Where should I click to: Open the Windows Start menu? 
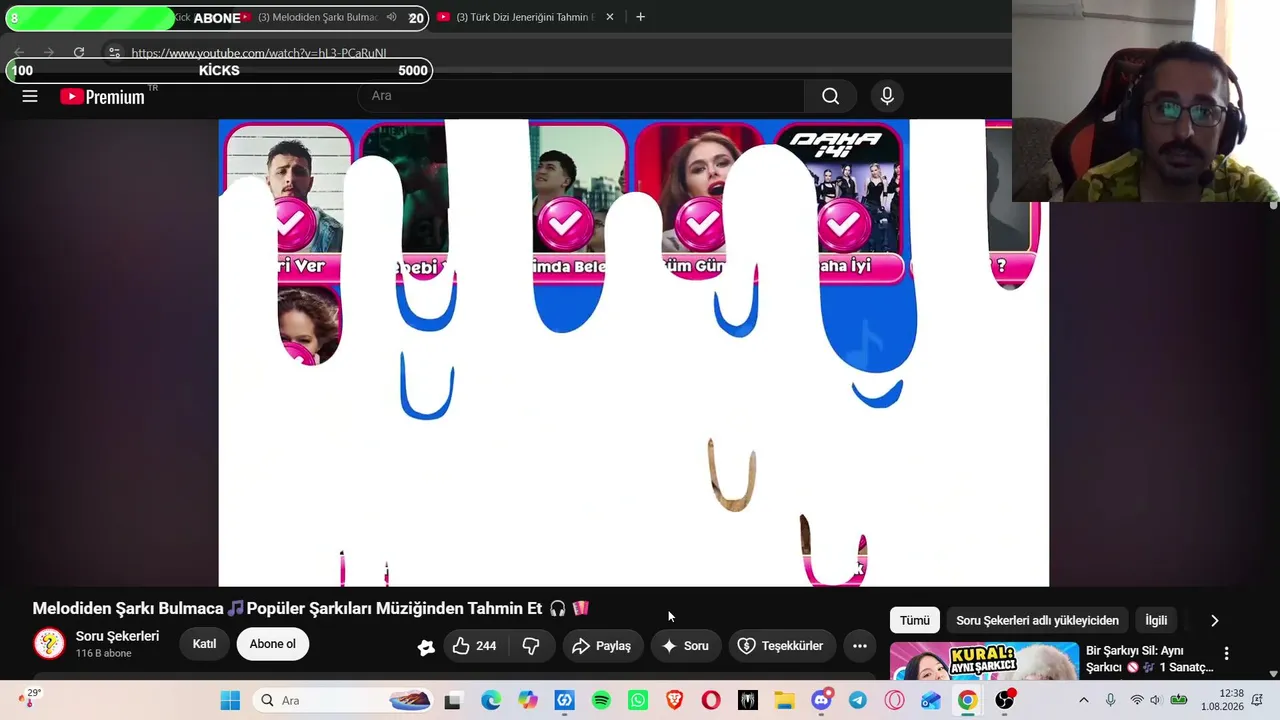[230, 700]
